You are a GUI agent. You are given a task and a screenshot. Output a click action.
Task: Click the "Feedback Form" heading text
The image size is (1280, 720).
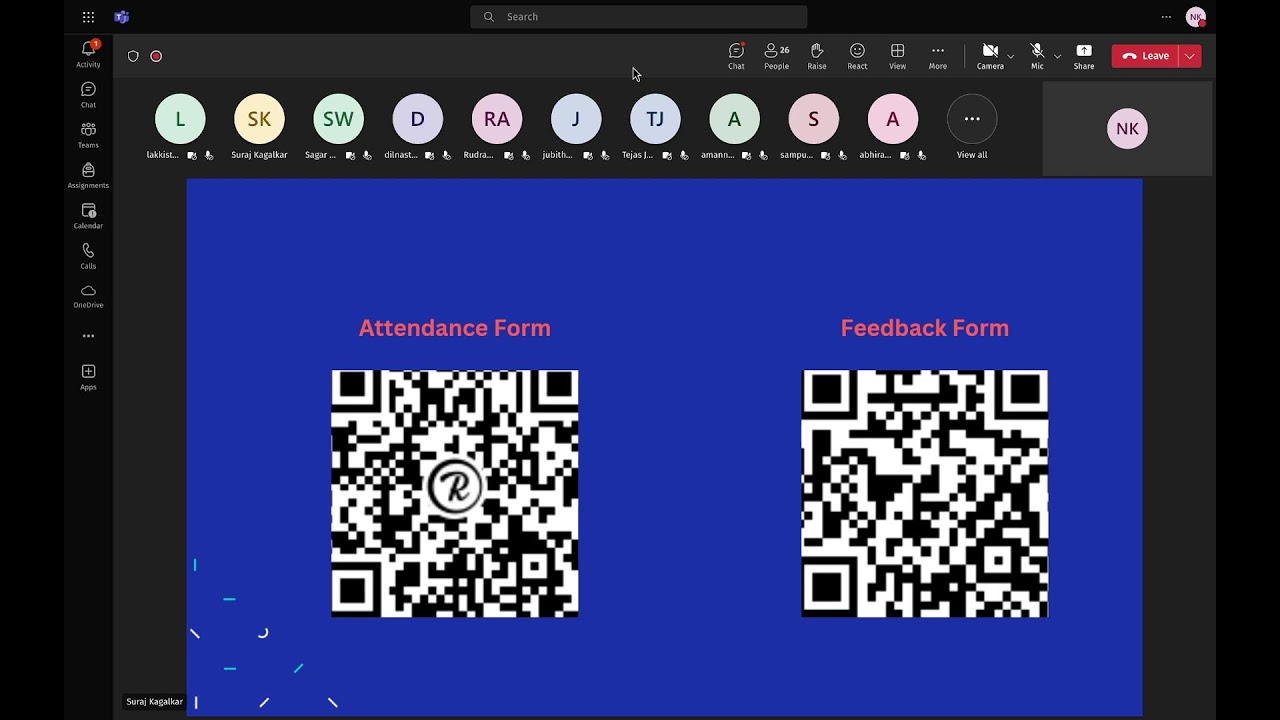(925, 328)
